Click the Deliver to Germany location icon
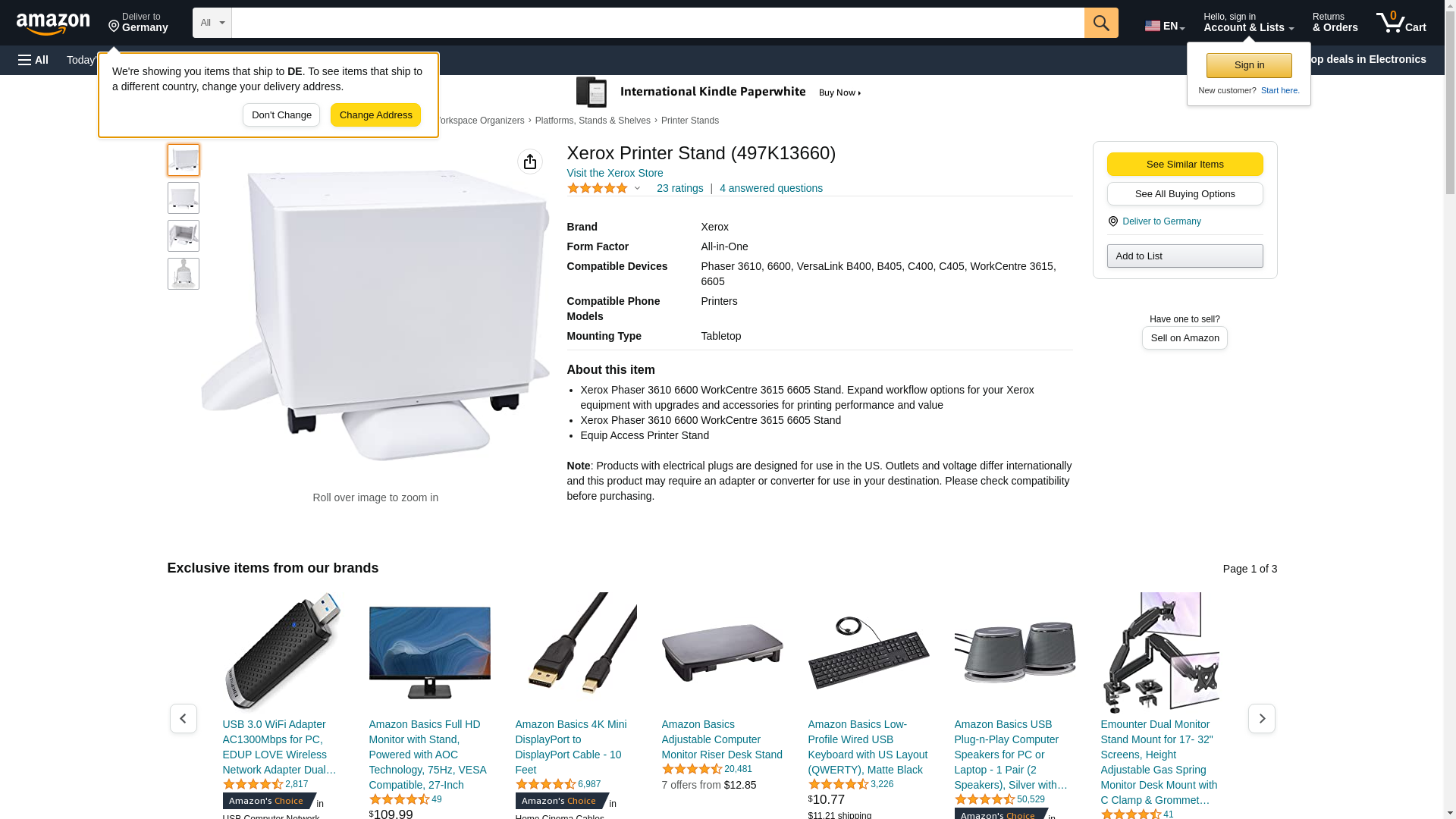This screenshot has width=1456, height=819. 1112,221
